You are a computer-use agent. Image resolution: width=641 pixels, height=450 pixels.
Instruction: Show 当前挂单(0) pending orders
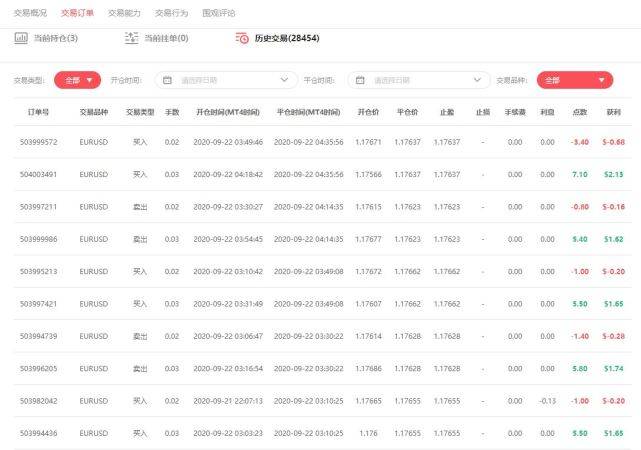coord(166,38)
